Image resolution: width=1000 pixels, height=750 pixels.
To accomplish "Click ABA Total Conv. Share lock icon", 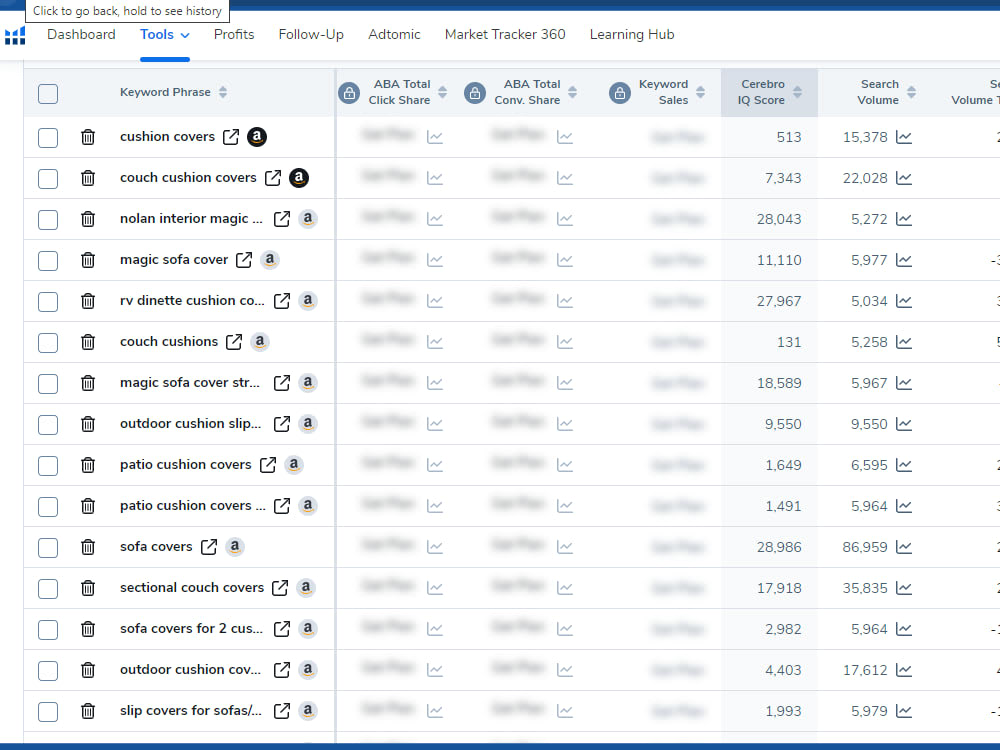I will tap(474, 93).
